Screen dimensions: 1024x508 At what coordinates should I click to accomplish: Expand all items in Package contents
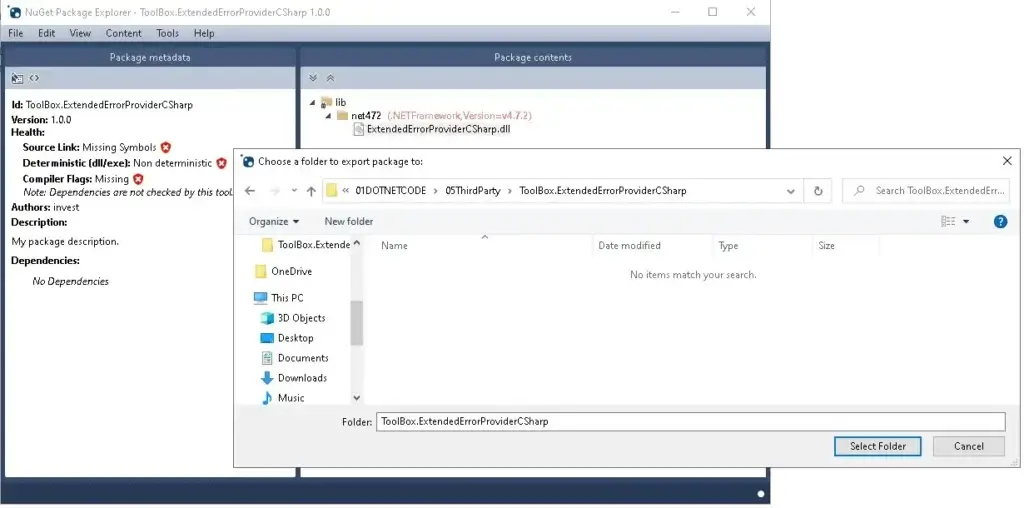pos(313,78)
